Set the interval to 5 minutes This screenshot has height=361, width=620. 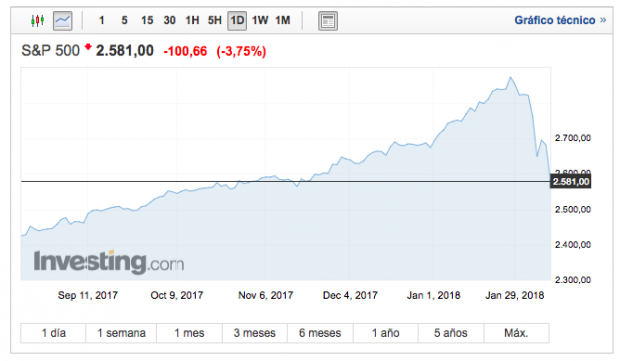124,20
